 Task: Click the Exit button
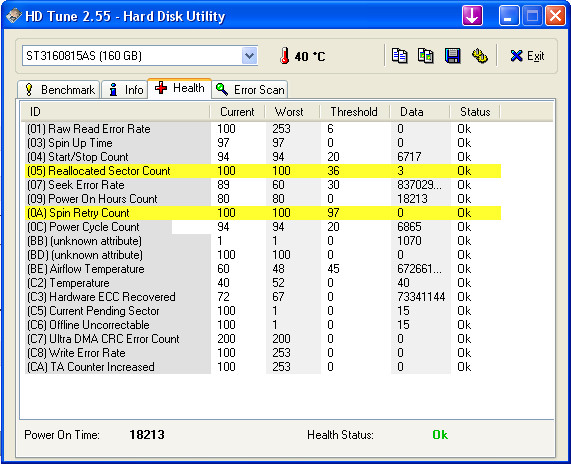527,56
